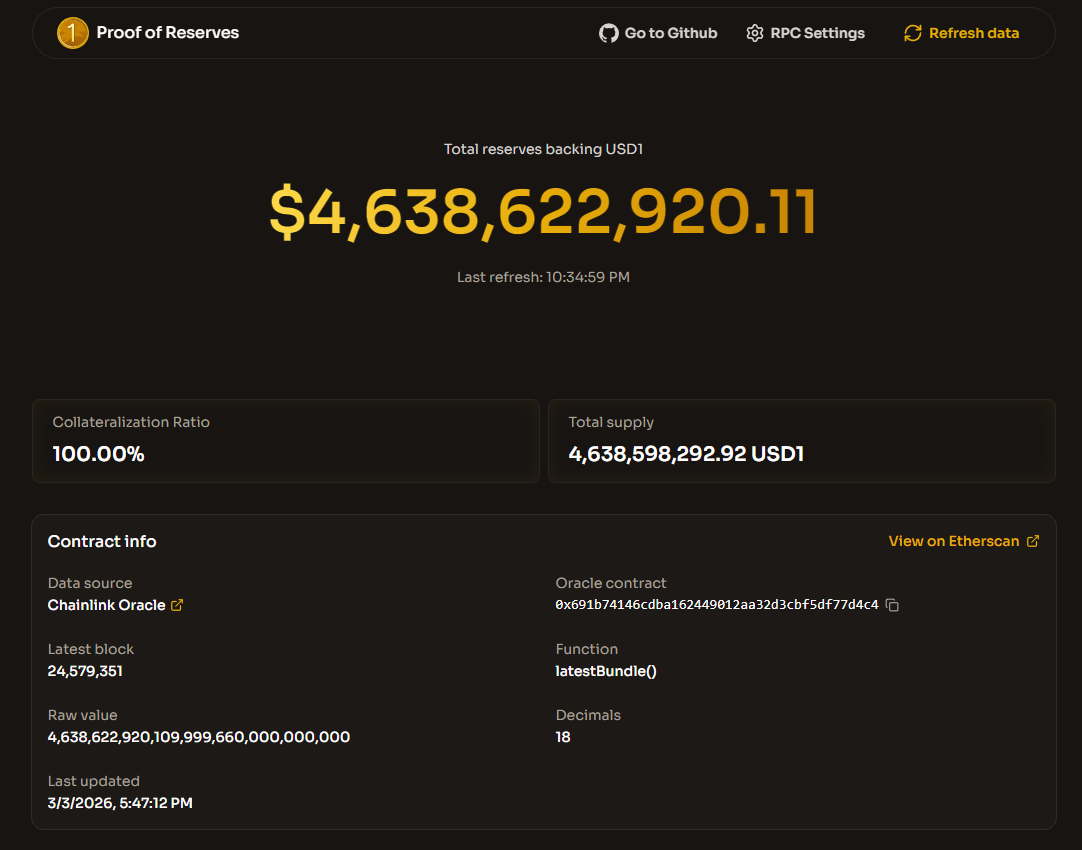Click external-link icon beside View on Etherscan
This screenshot has width=1082, height=850.
(x=1033, y=541)
